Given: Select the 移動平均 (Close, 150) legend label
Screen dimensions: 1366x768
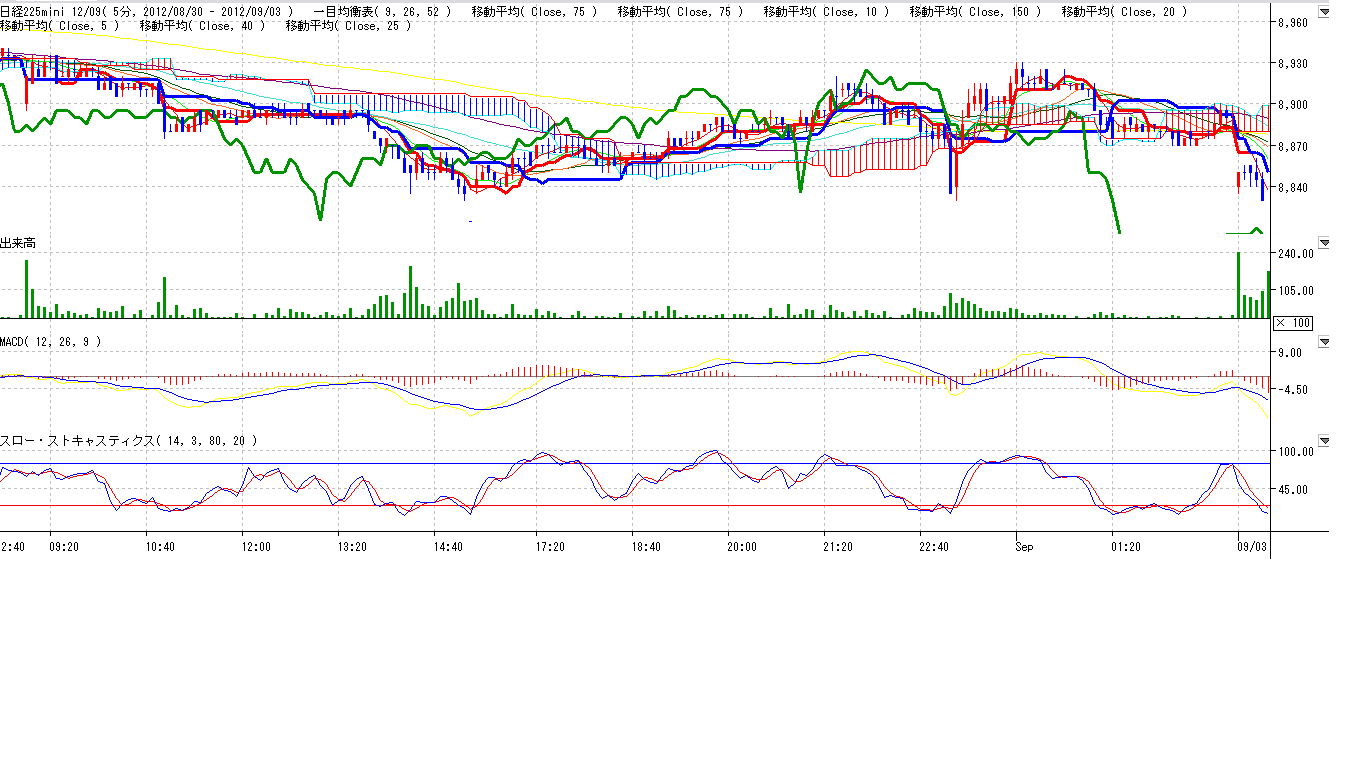Looking at the screenshot, I should click(975, 12).
